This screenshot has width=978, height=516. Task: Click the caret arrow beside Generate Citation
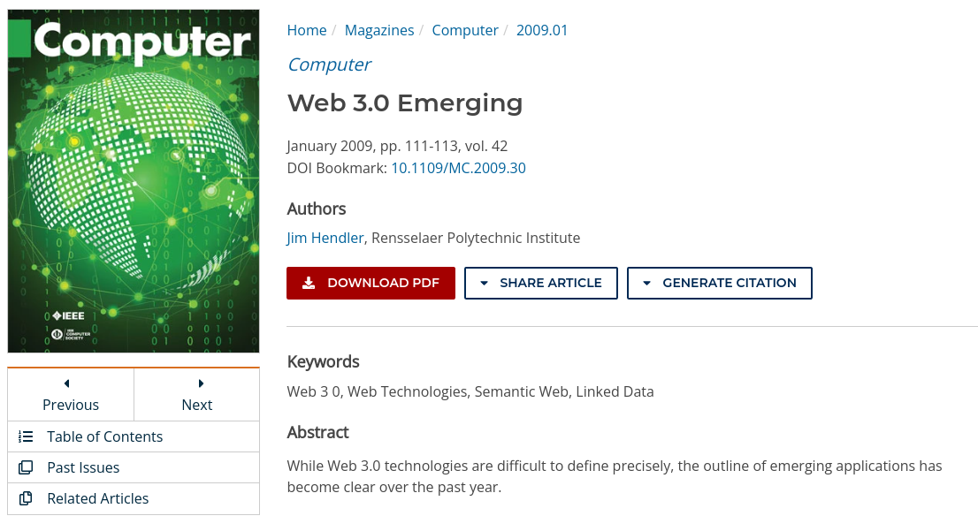647,283
